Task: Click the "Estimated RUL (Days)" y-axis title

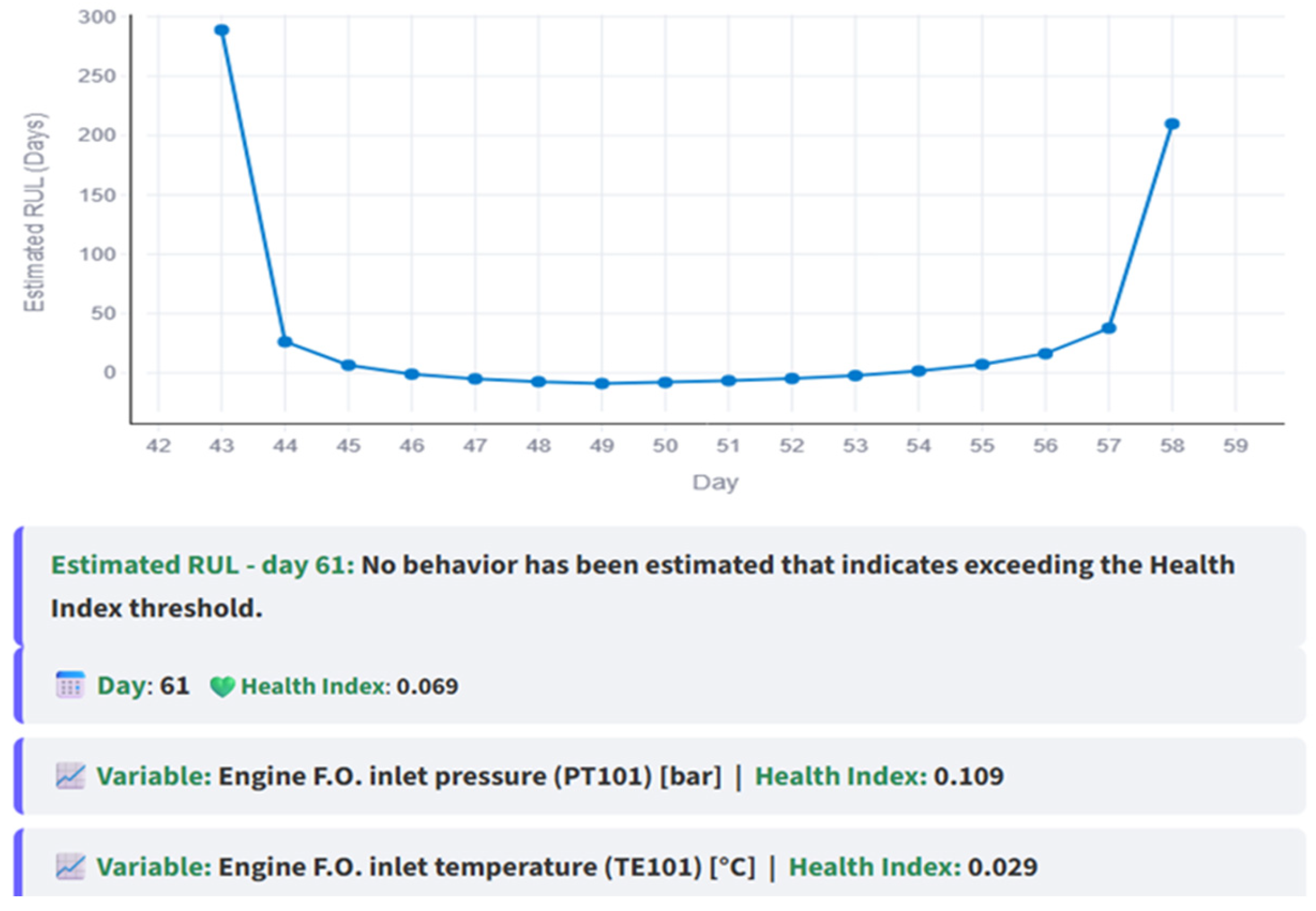Action: [x=35, y=213]
